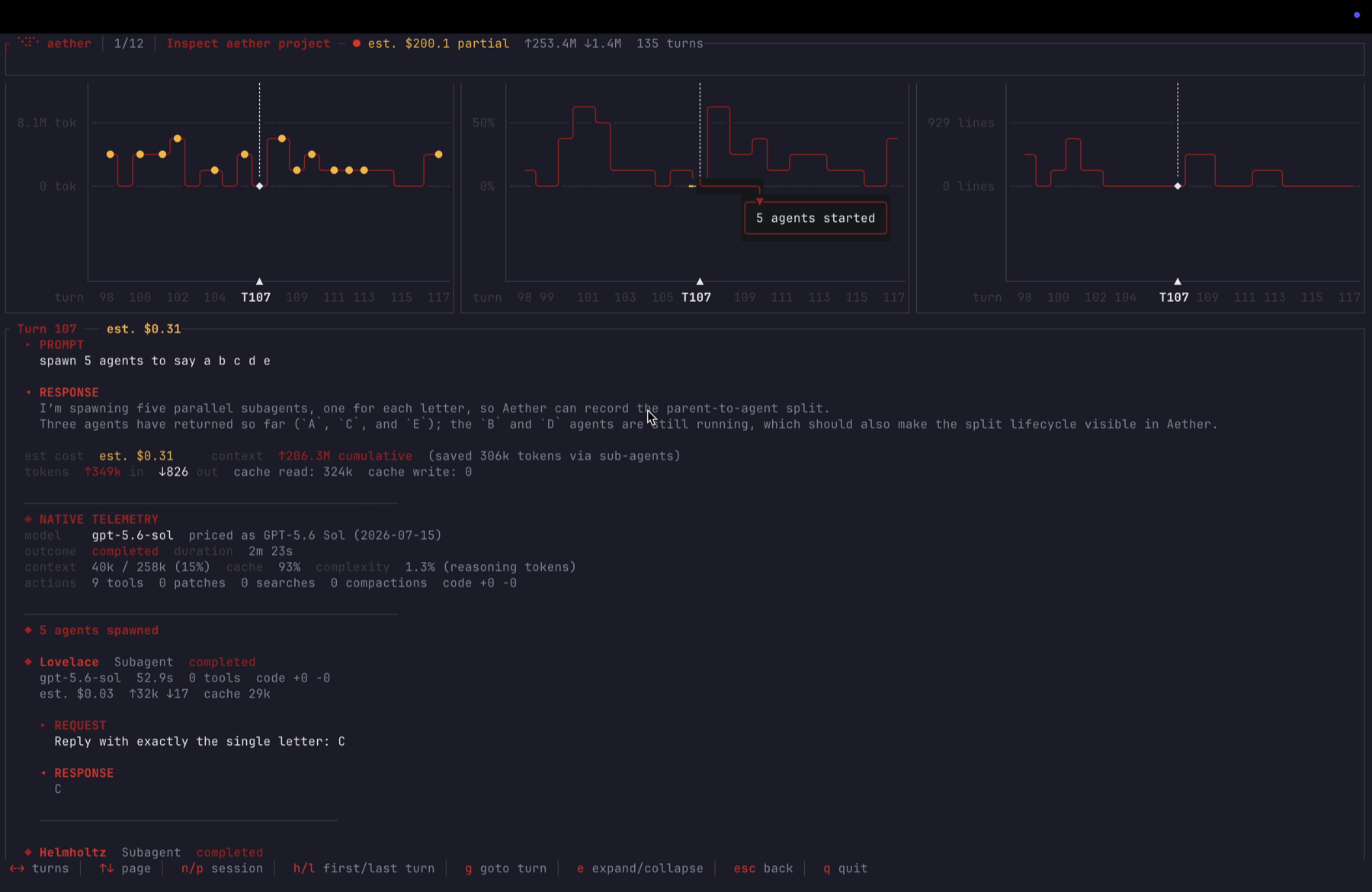
Task: Click the Helmholtz 'completed' status label
Action: coord(229,852)
